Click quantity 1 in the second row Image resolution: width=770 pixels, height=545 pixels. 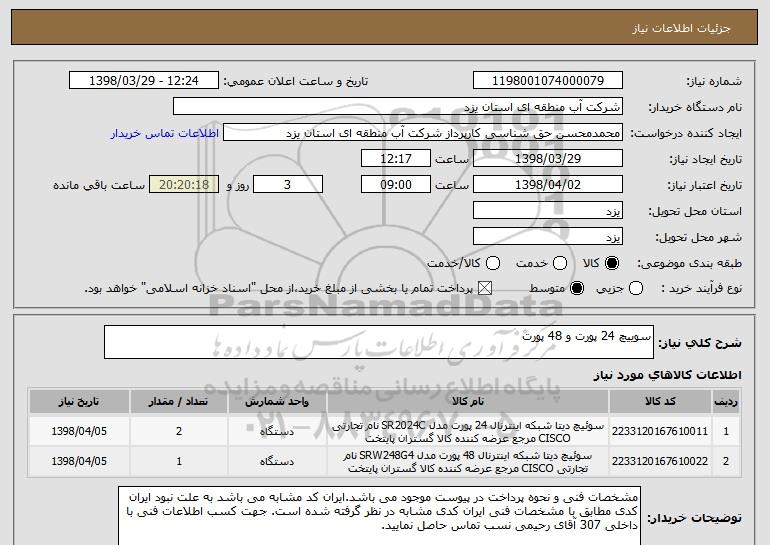coord(179,461)
